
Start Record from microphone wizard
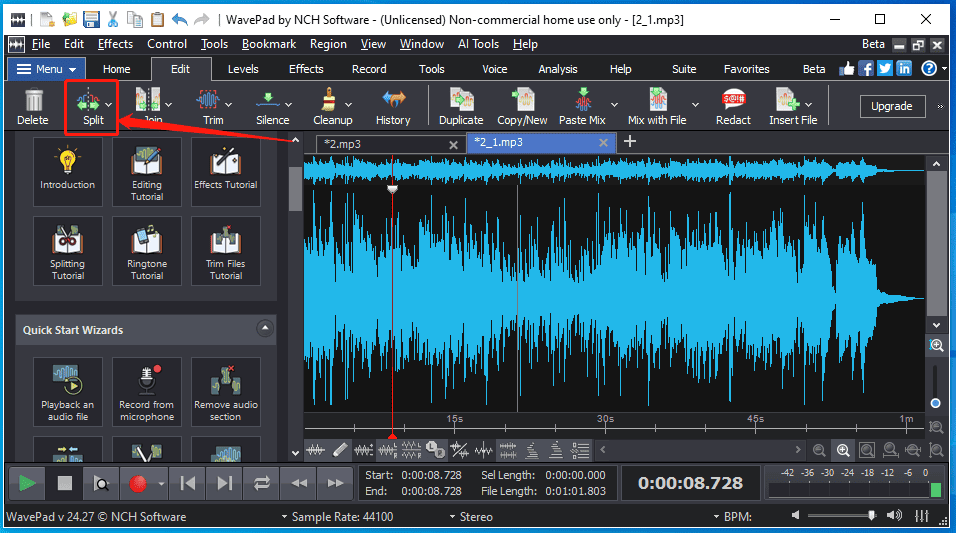147,392
